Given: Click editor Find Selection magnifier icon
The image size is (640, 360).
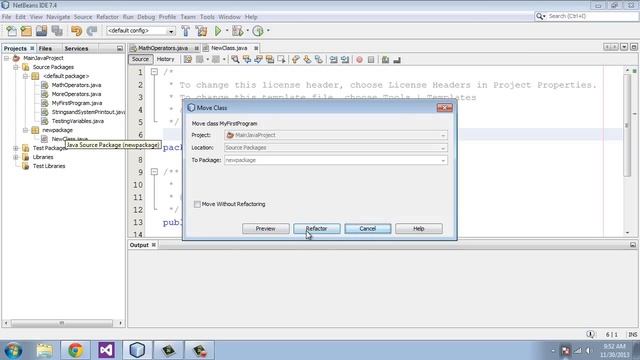Looking at the screenshot, I should [235, 60].
